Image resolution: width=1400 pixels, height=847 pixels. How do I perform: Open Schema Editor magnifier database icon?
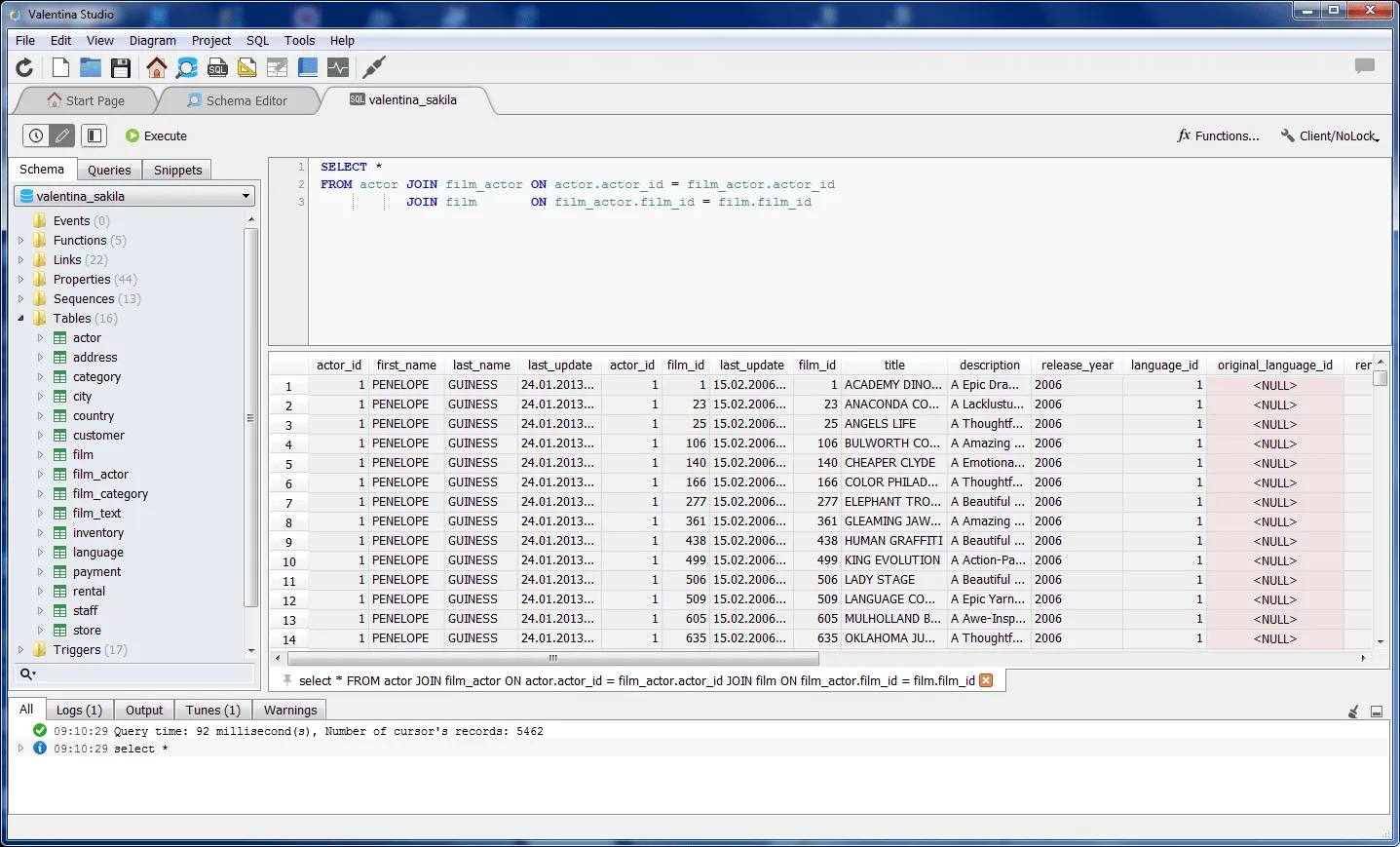[187, 67]
